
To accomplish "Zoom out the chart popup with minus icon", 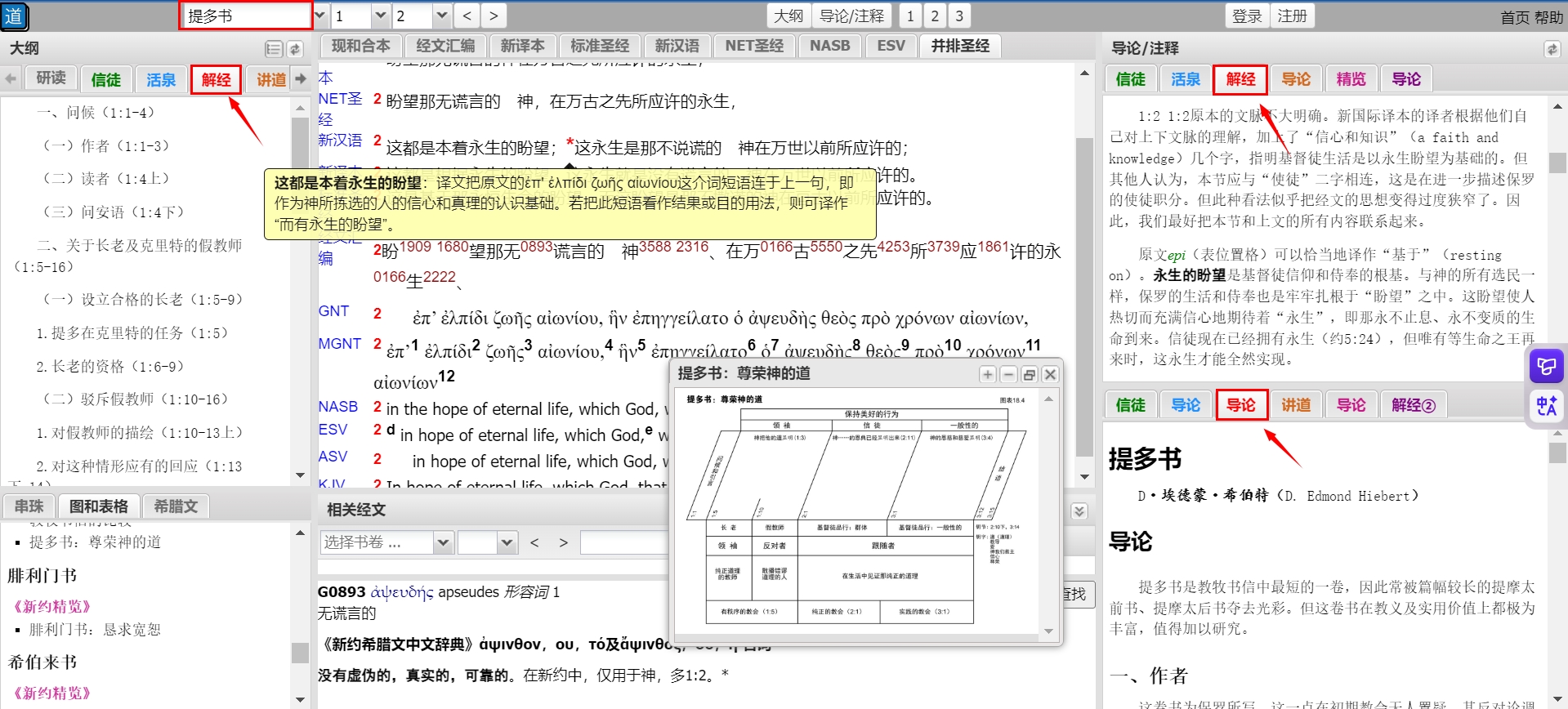I will 1008,374.
